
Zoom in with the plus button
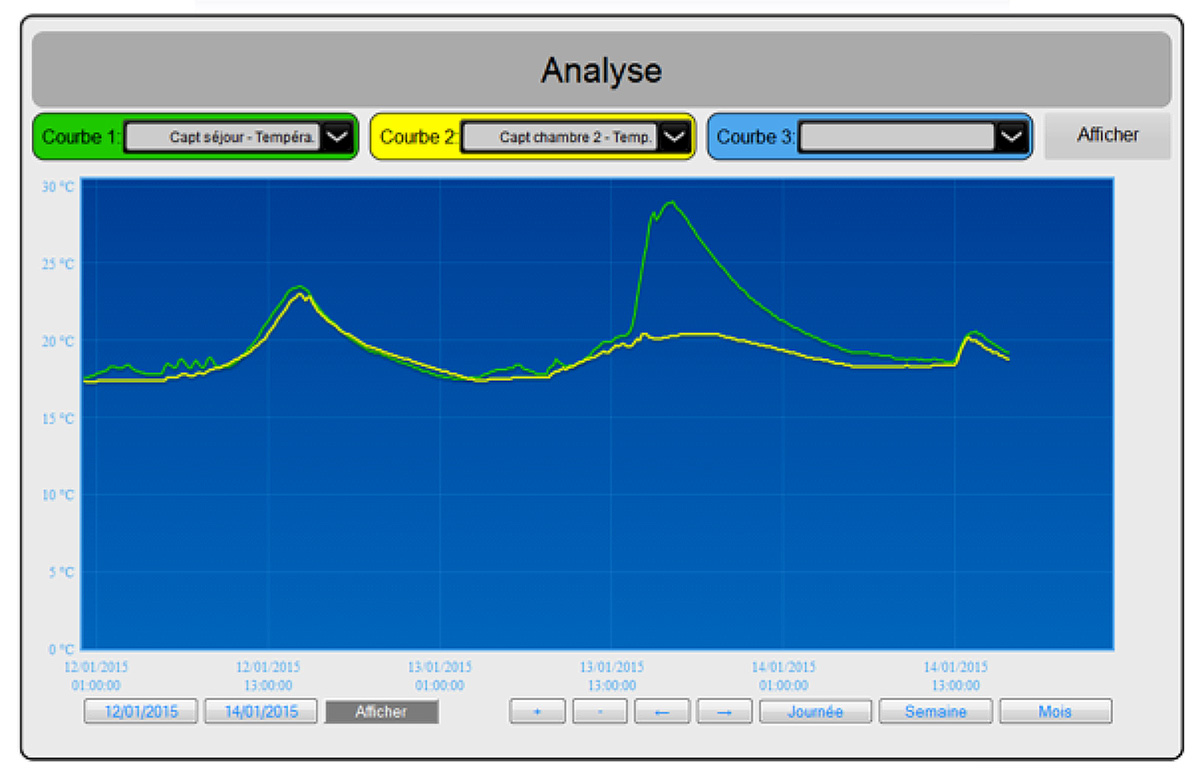tap(537, 711)
